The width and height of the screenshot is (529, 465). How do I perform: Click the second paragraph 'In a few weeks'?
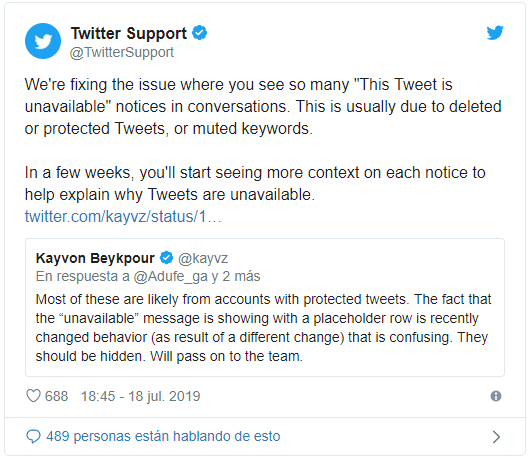[x=255, y=183]
